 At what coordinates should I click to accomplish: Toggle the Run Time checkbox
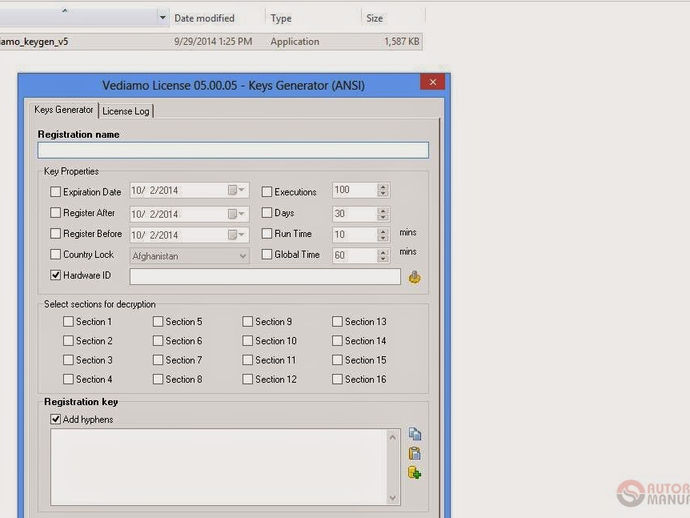point(267,233)
